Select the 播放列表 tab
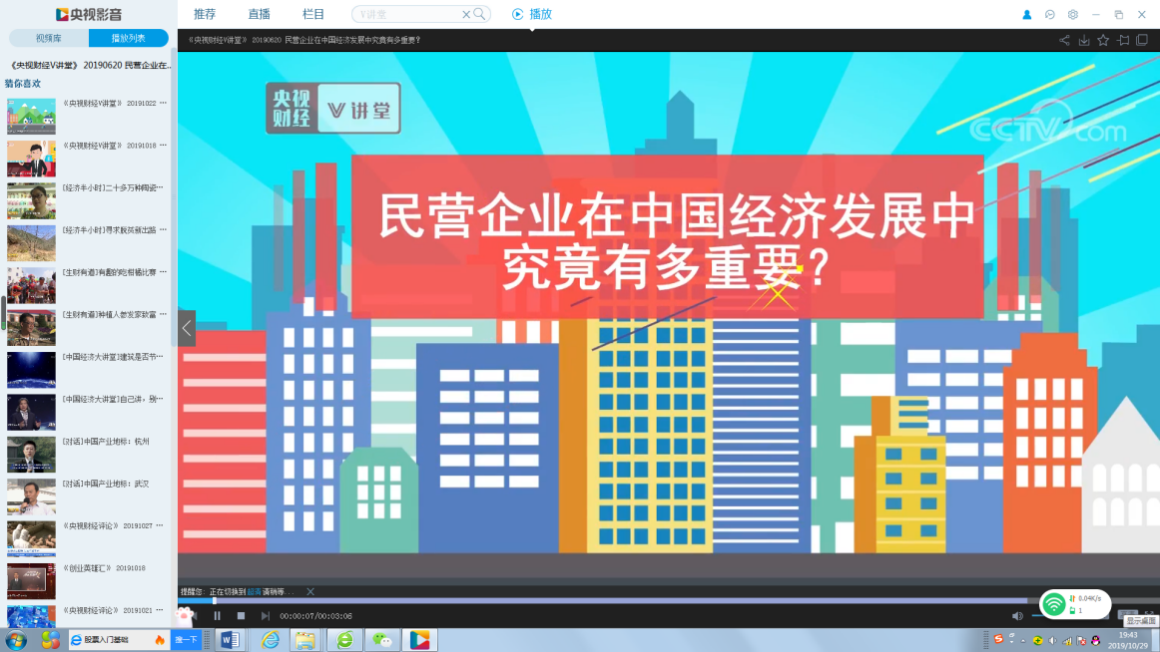Viewport: 1160px width, 652px height. (128, 38)
